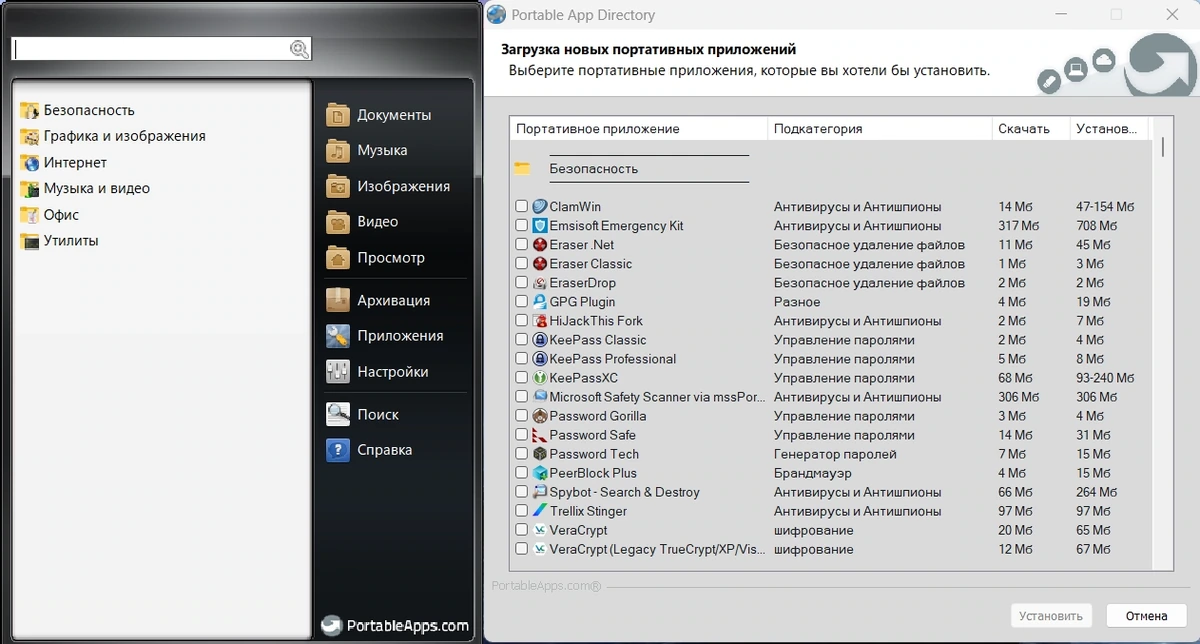Click the Password Gorilla icon
The height and width of the screenshot is (644, 1200).
coord(540,416)
